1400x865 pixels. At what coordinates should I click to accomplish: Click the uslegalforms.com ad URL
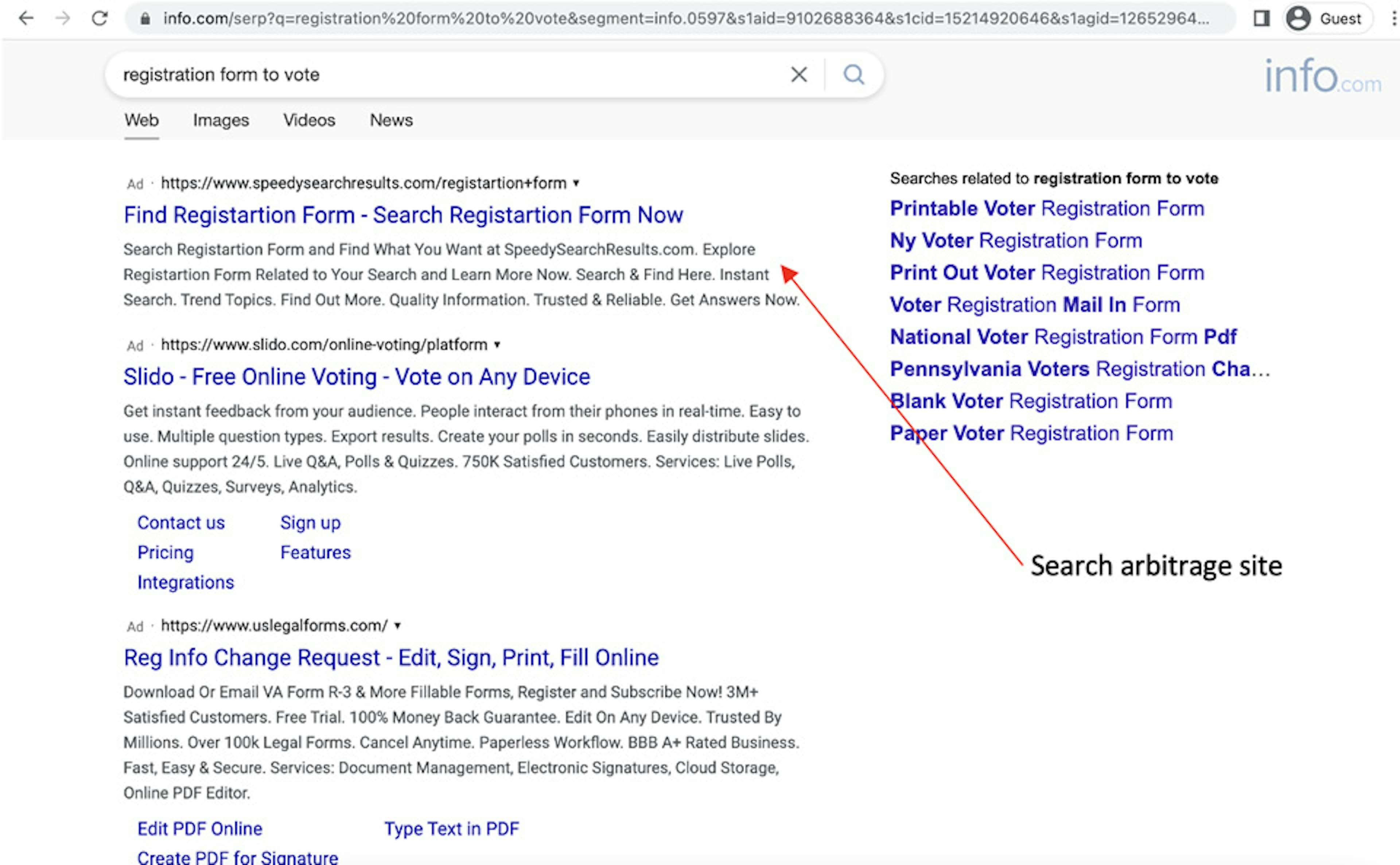click(x=274, y=626)
